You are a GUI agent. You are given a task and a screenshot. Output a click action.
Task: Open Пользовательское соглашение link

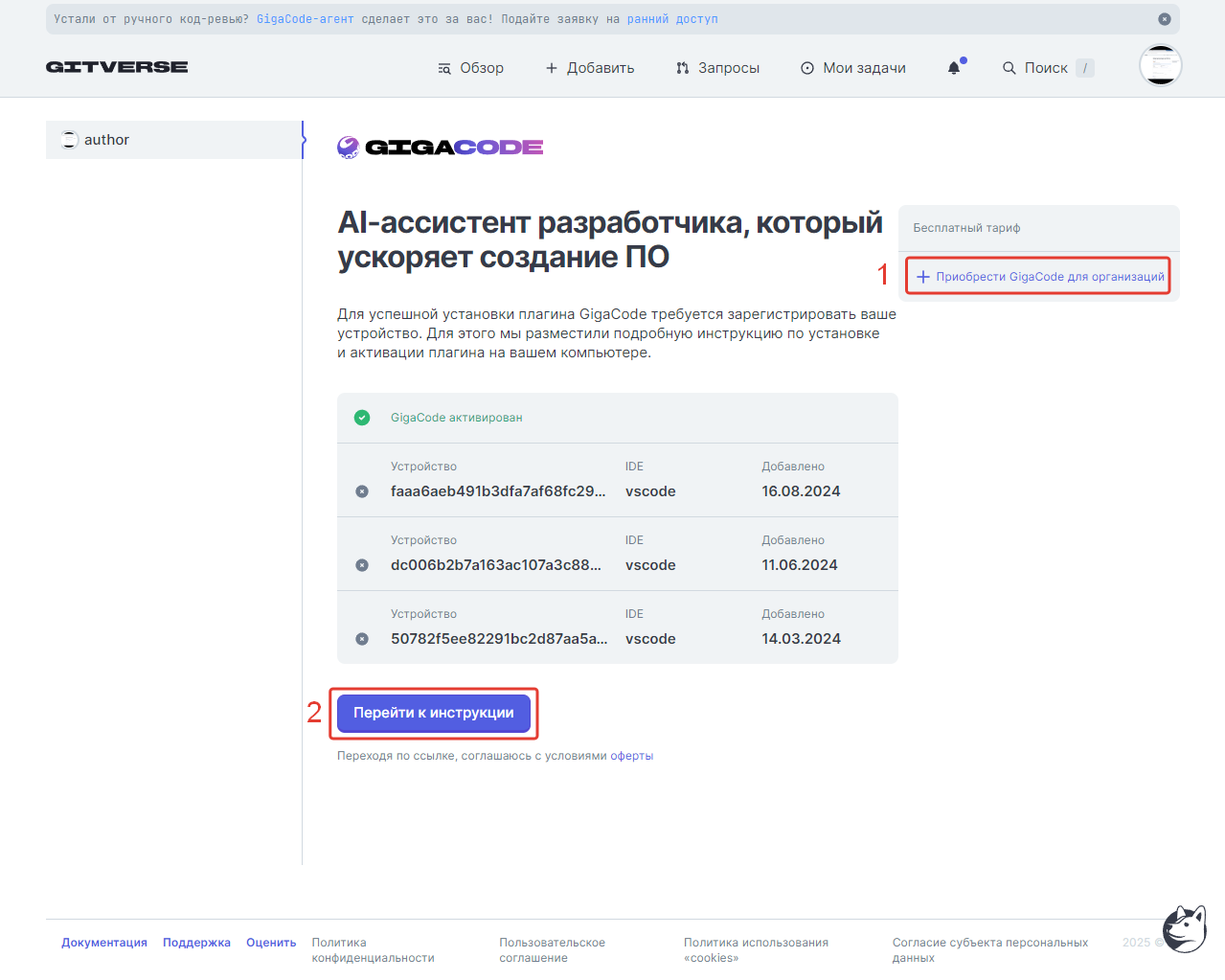(x=552, y=950)
